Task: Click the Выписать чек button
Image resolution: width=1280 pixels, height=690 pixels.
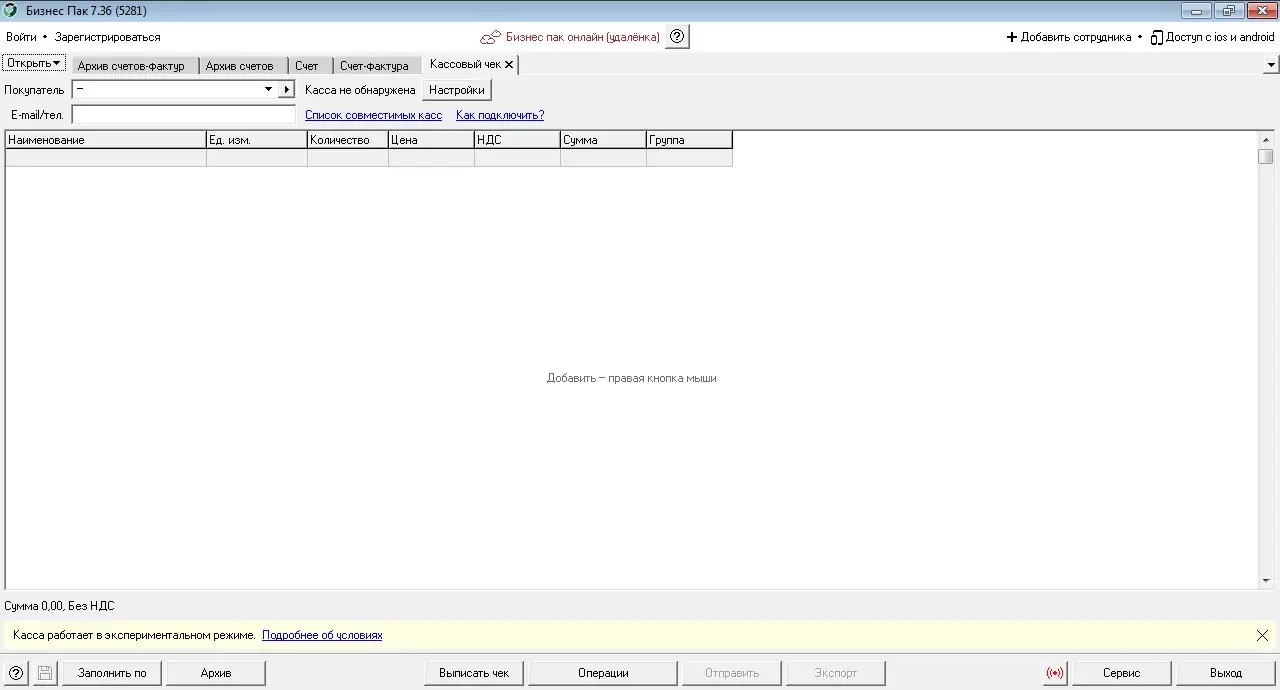Action: tap(474, 673)
